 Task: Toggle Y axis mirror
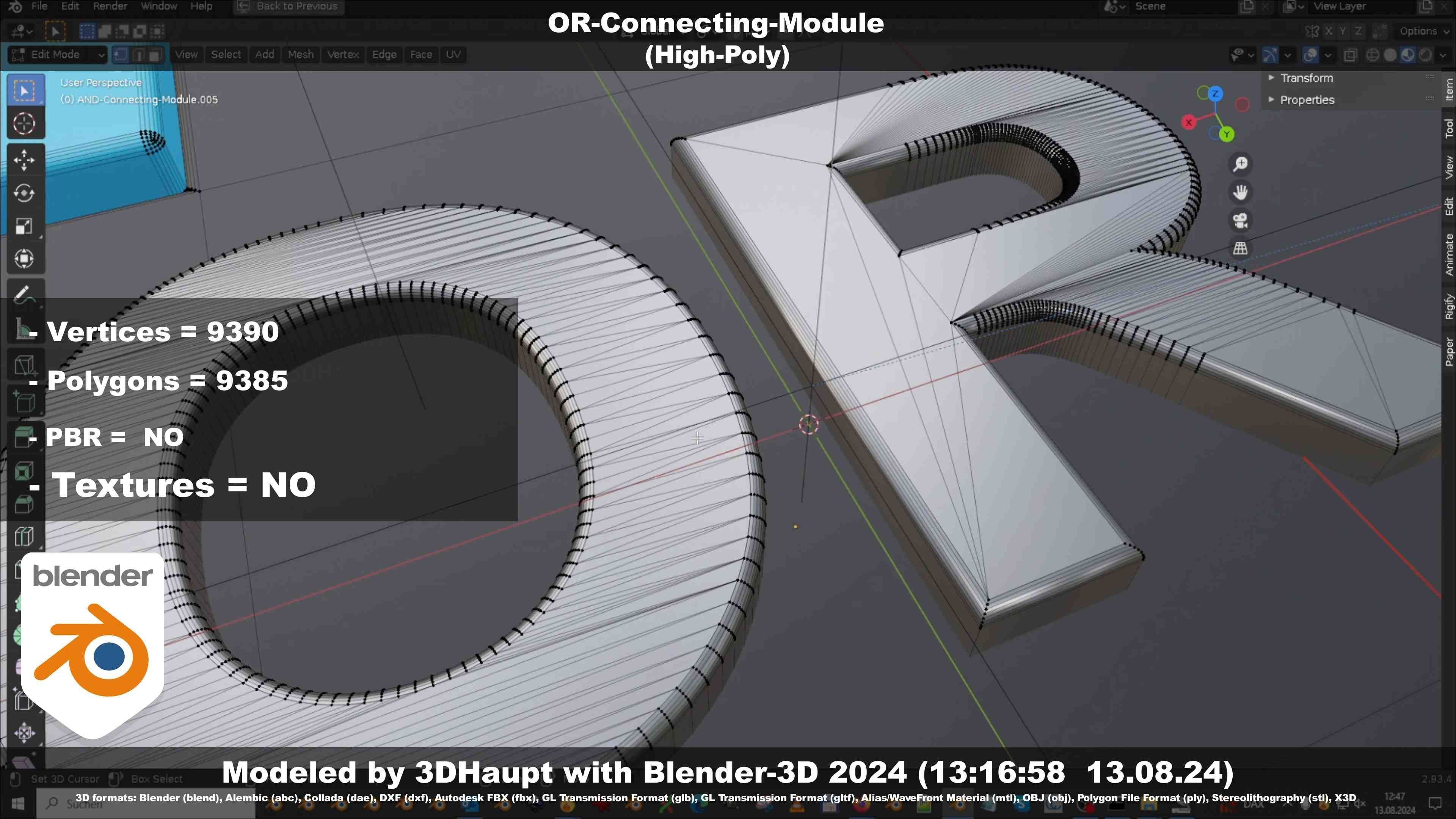coord(1343,31)
